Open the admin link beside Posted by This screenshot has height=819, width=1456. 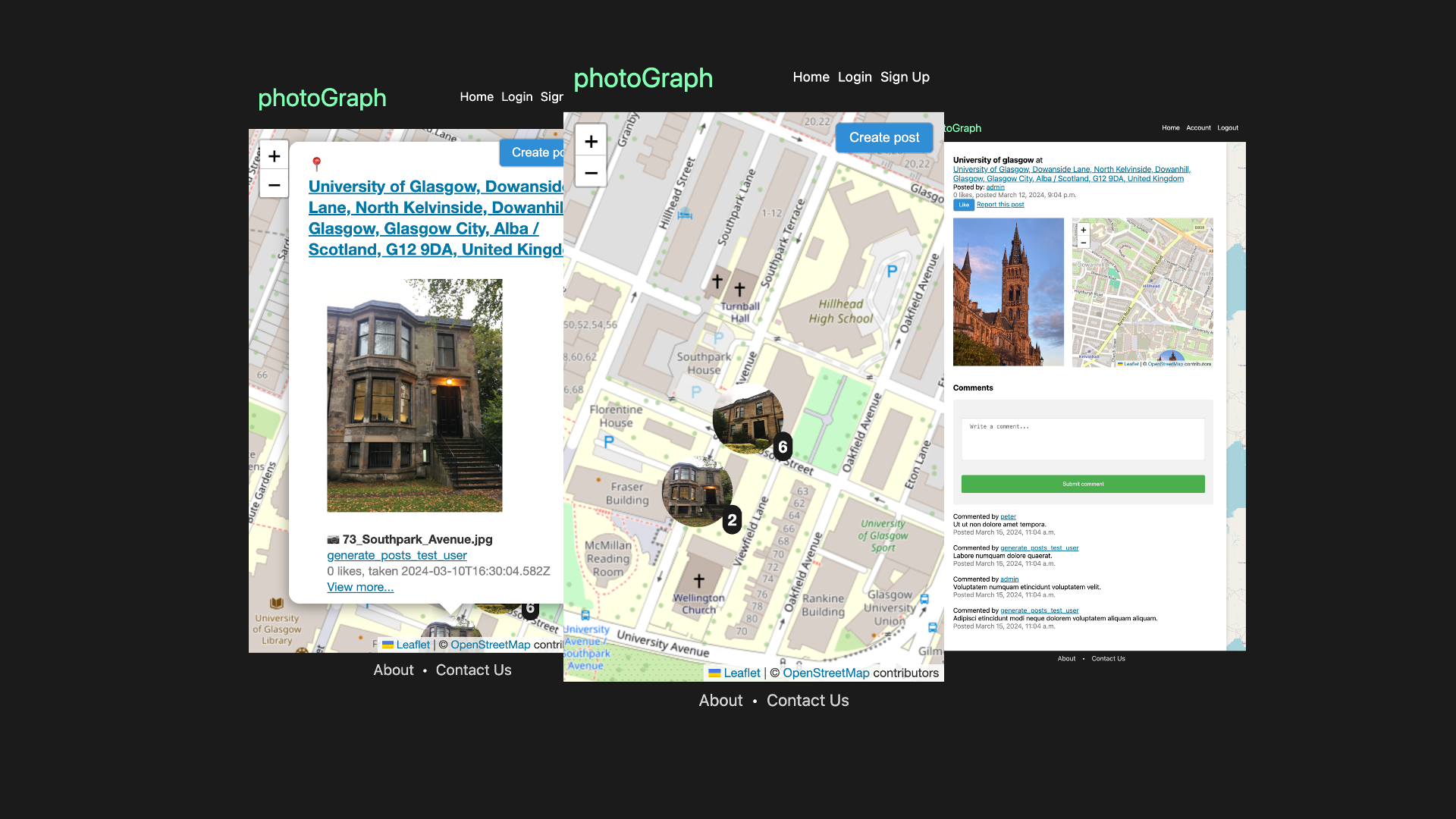(995, 187)
